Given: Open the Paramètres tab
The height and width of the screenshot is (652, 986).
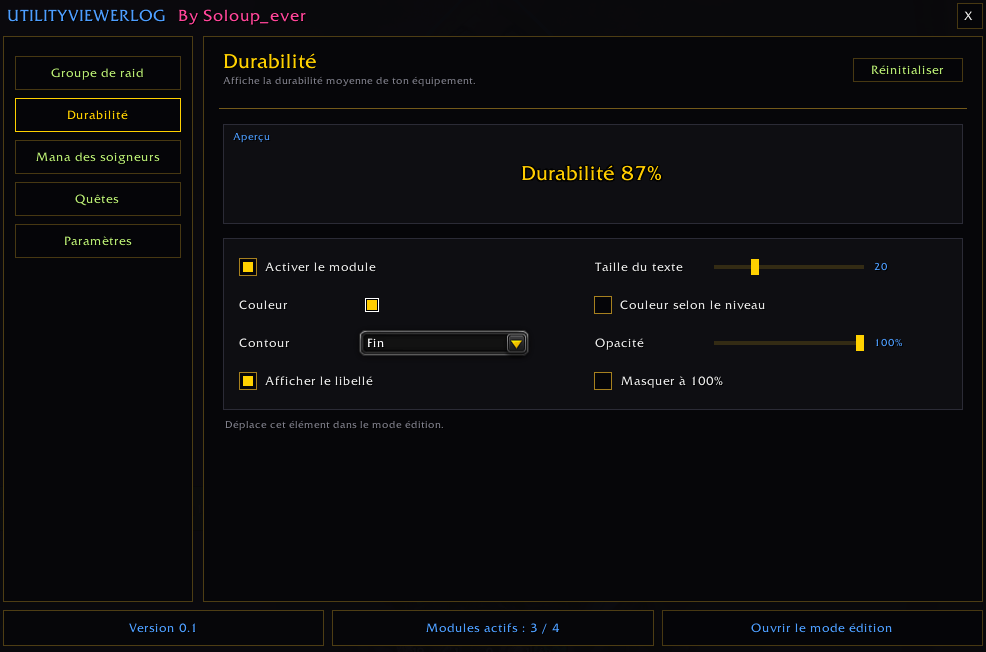Looking at the screenshot, I should point(97,241).
